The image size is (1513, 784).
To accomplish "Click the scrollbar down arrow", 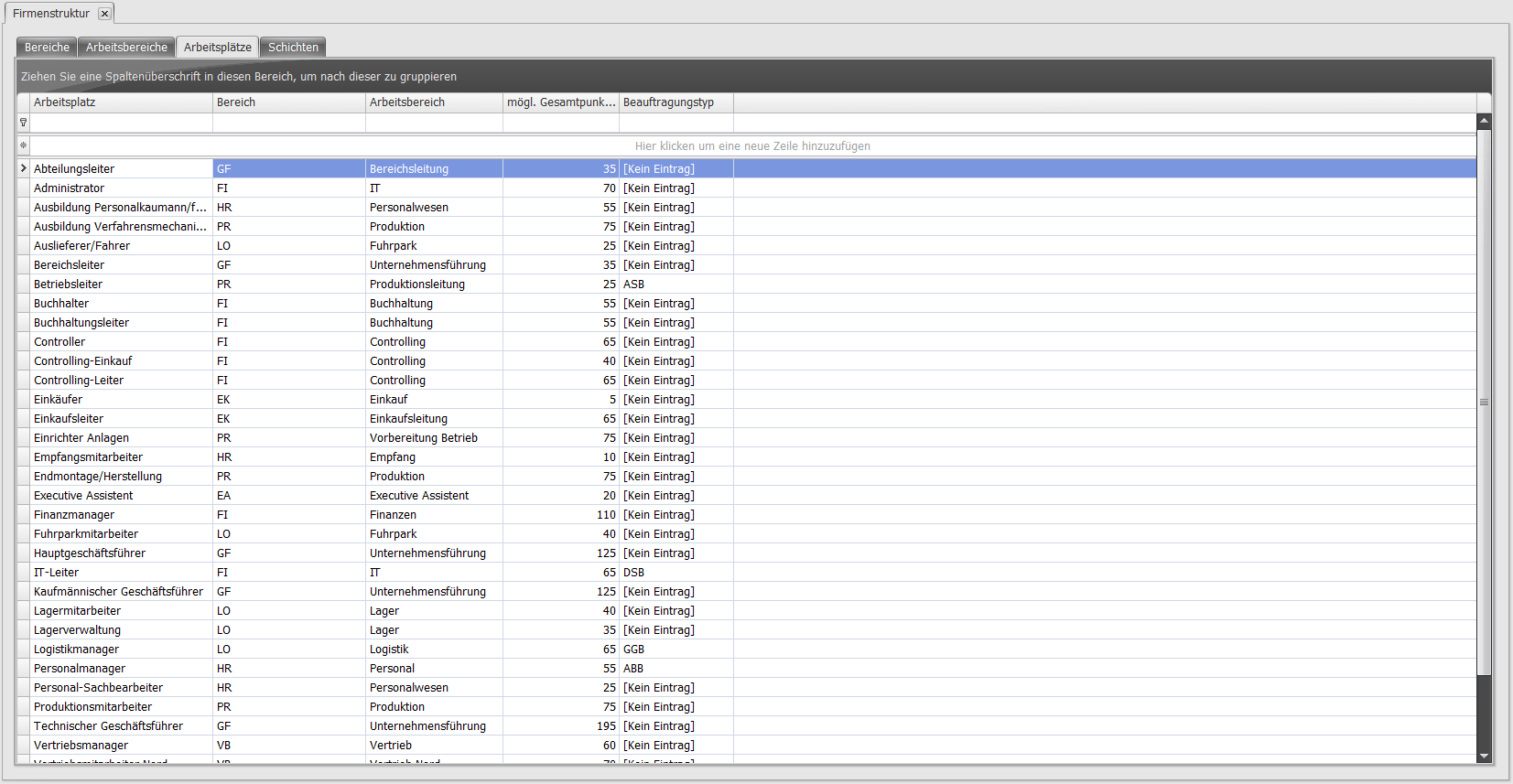I will point(1484,757).
